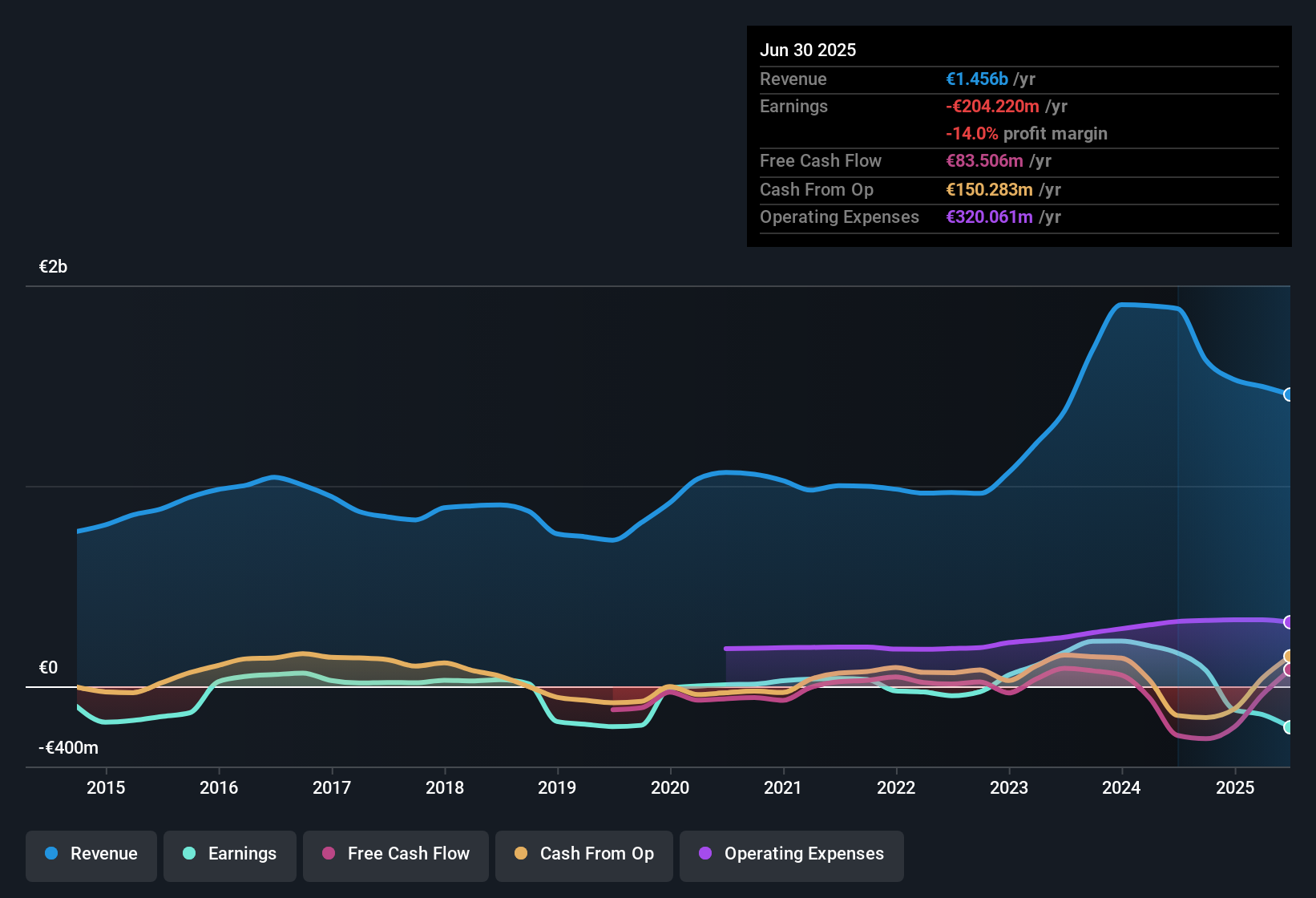Select the Operating Expenses endpoint marker on chart

pos(1288,621)
